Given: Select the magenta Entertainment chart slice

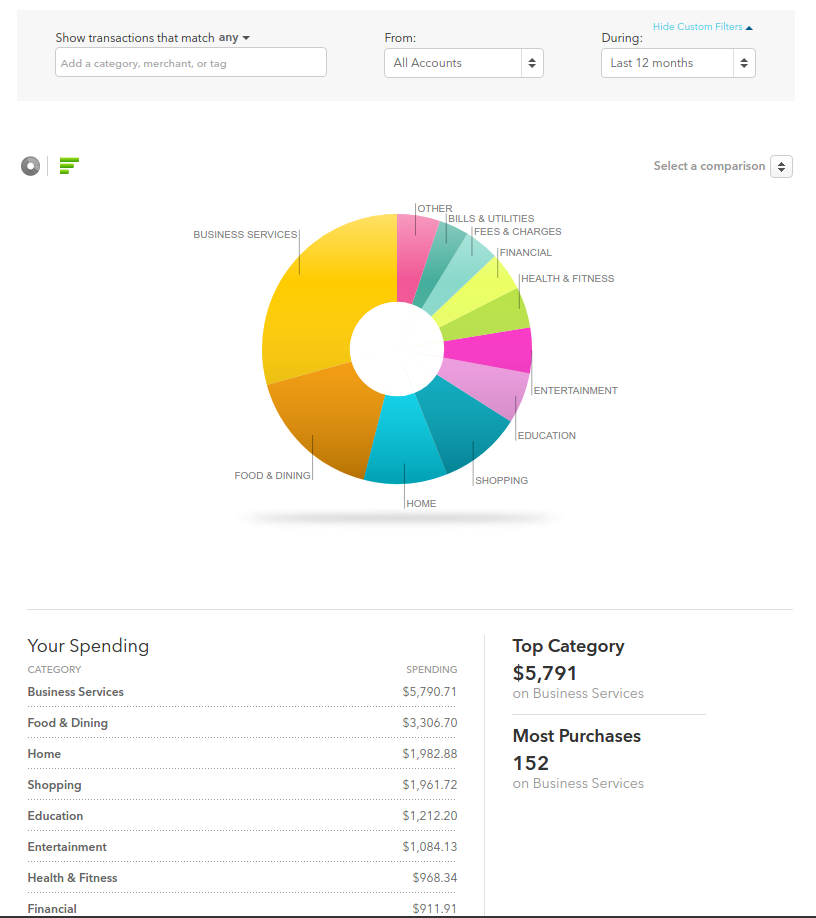Looking at the screenshot, I should click(x=489, y=350).
